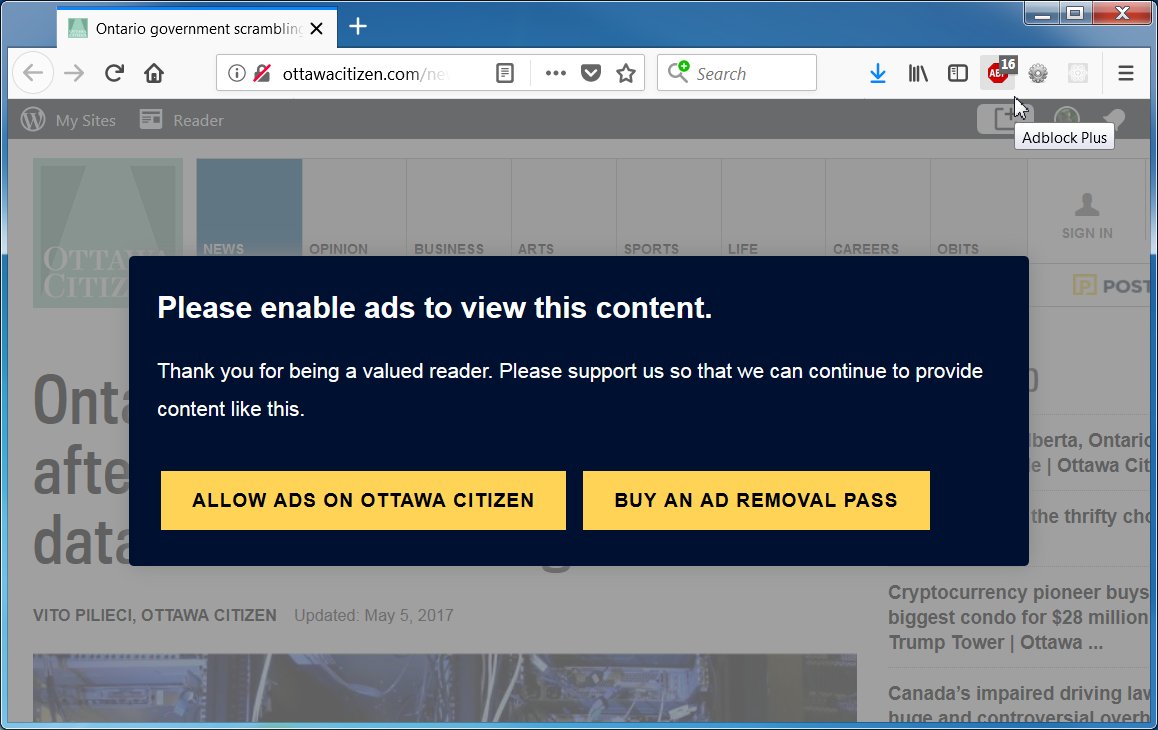Open a new browser tab
1158x730 pixels.
click(x=357, y=27)
